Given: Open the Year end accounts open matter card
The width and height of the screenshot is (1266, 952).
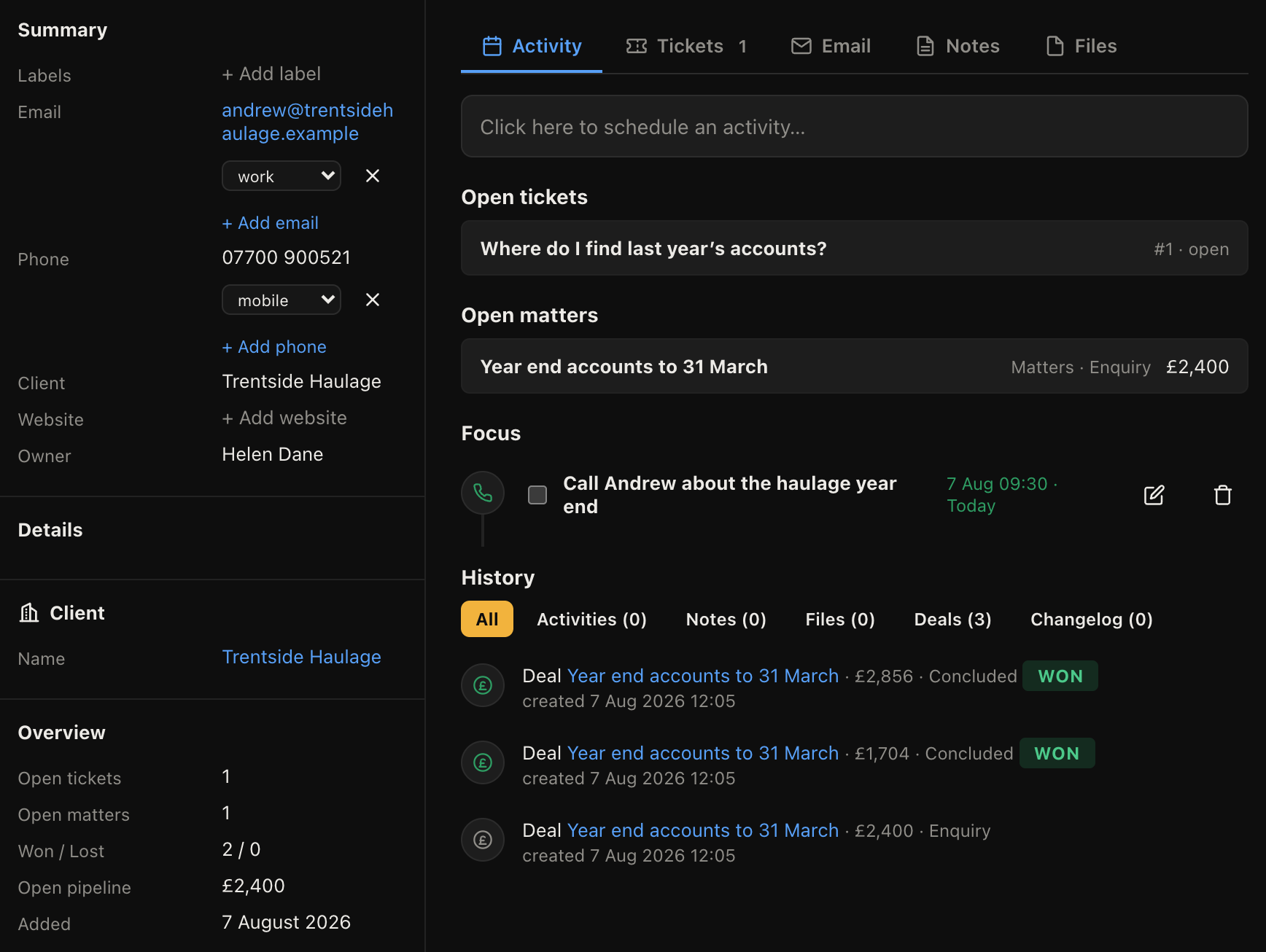Looking at the screenshot, I should click(x=855, y=366).
